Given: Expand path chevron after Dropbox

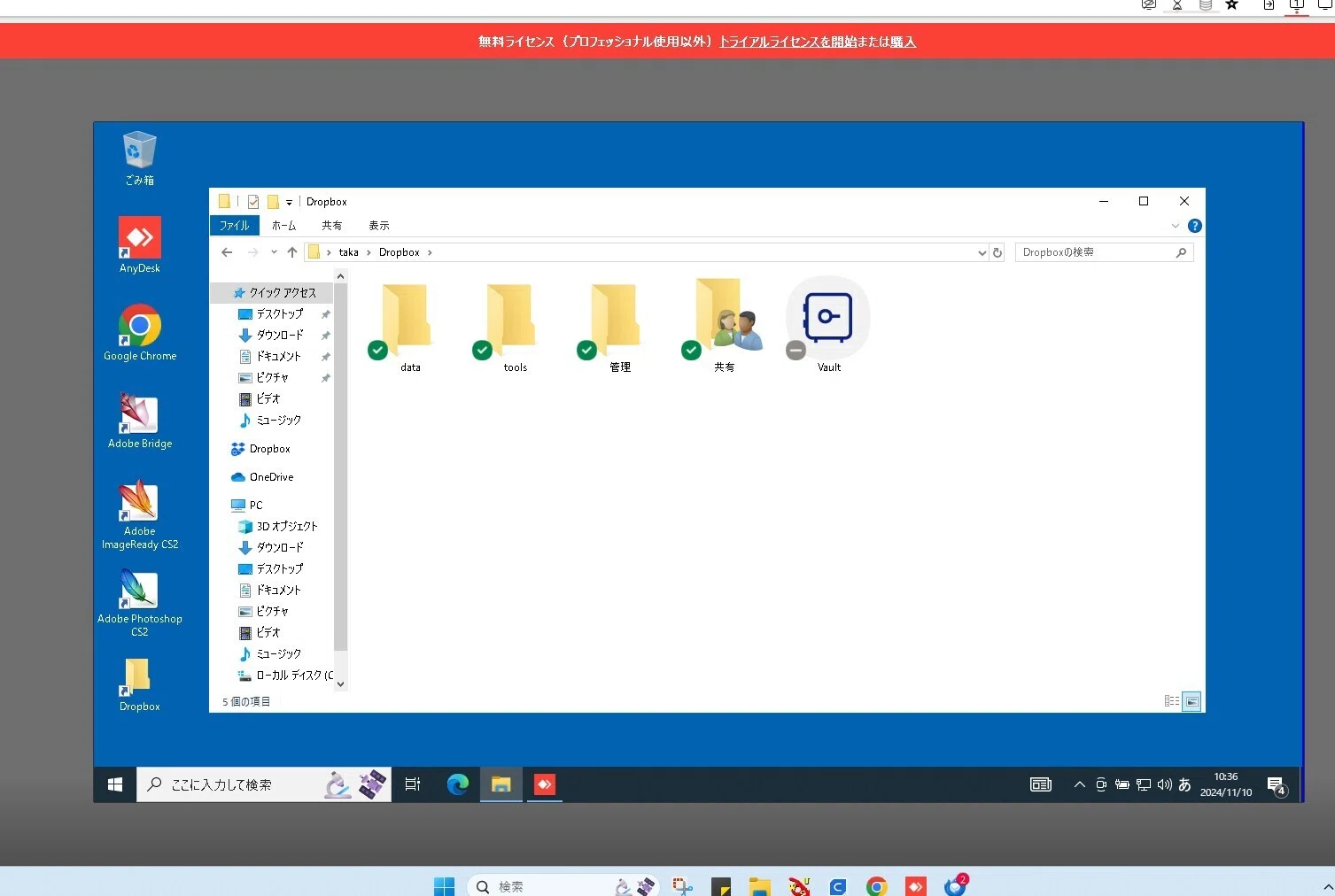Looking at the screenshot, I should pos(430,252).
